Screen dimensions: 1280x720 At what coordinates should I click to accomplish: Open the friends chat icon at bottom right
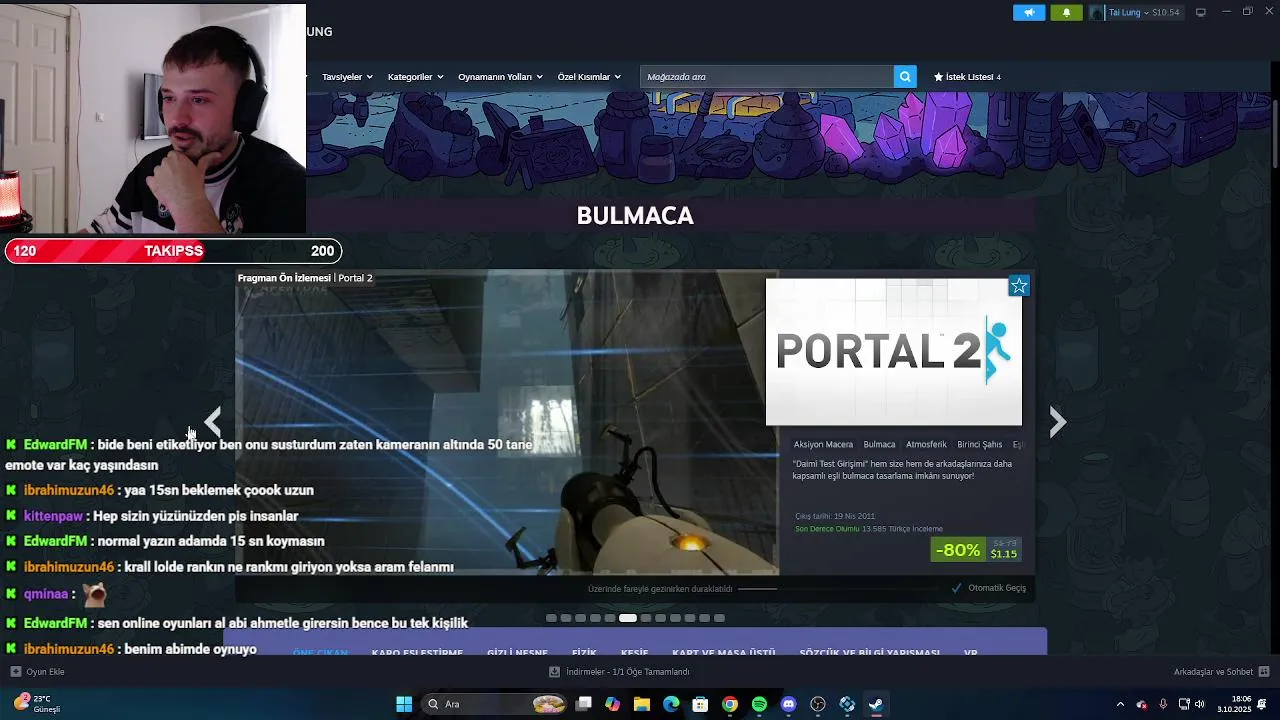[x=1264, y=672]
